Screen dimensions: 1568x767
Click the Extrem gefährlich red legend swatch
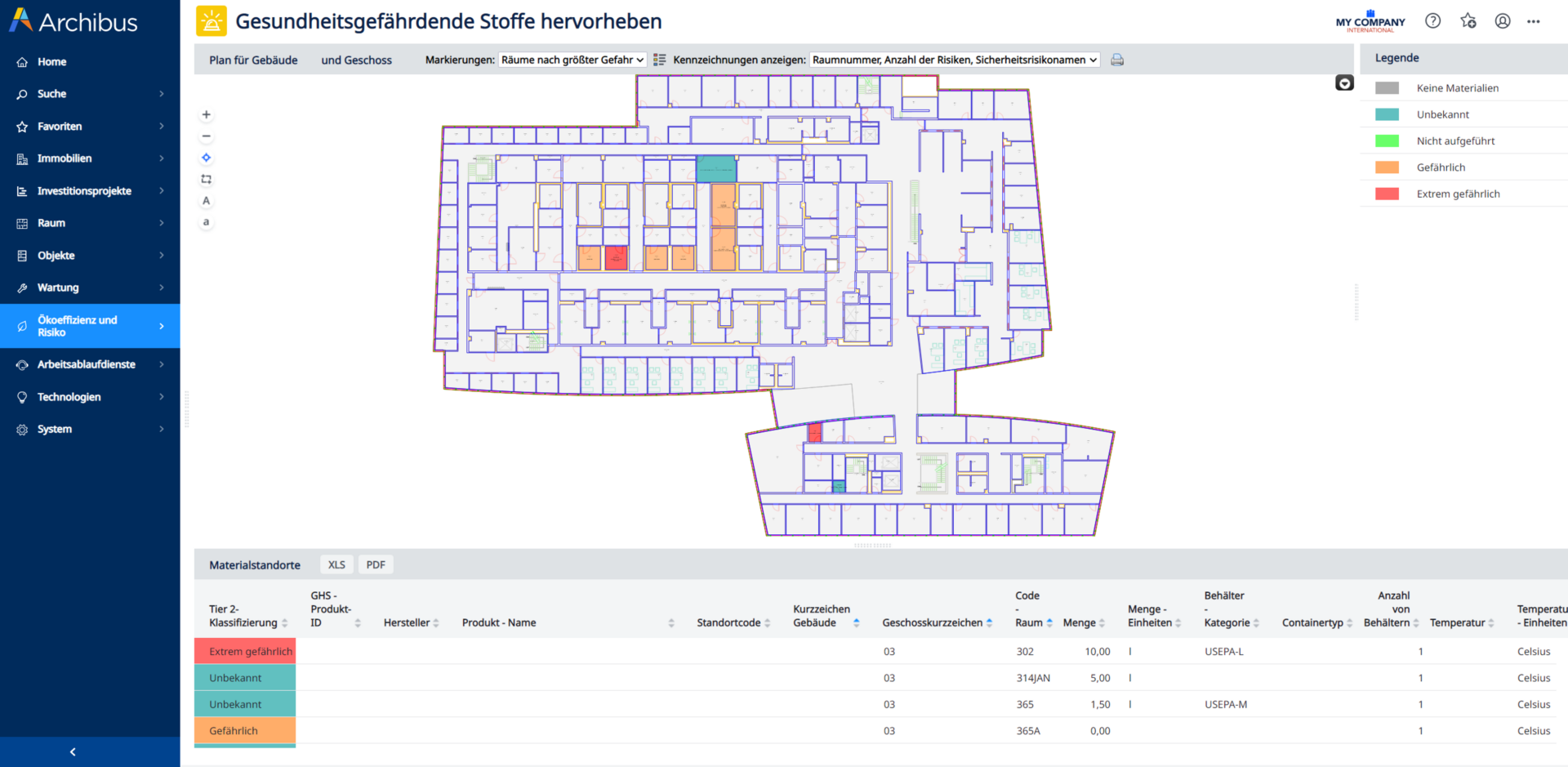point(1387,194)
